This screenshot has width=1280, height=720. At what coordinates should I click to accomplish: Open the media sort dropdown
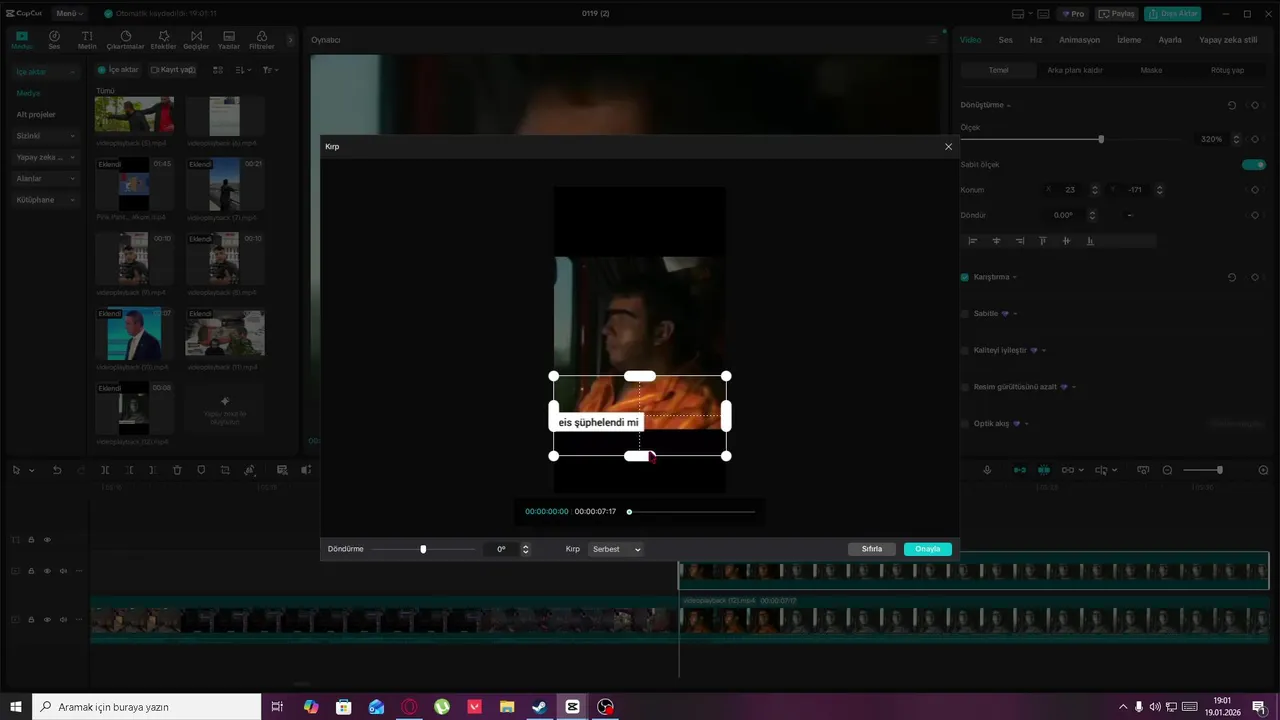tap(243, 70)
